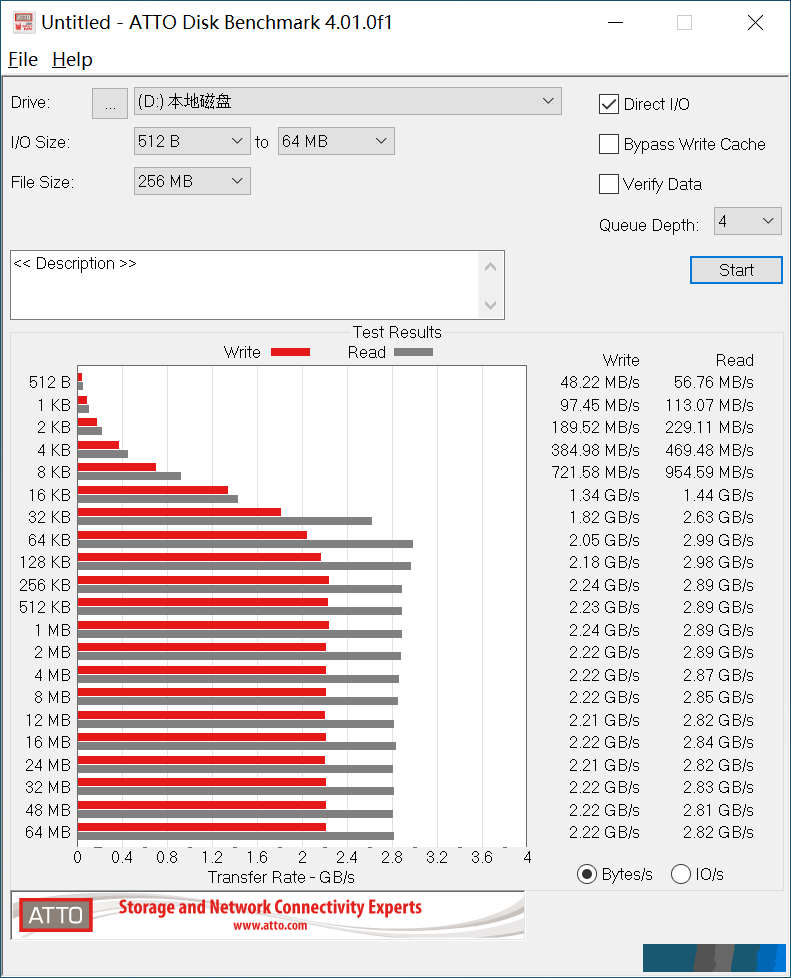Click the drive browse button with ellipsis

click(110, 103)
